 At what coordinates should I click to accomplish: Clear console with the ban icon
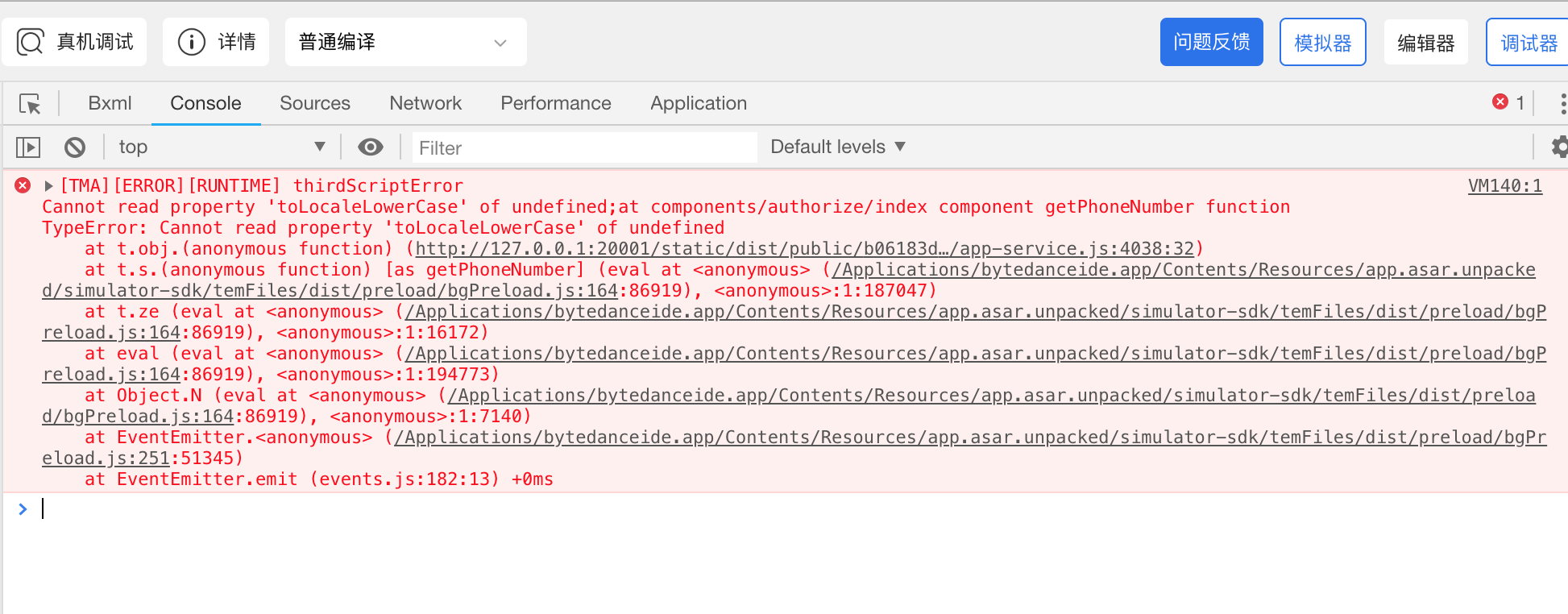75,147
